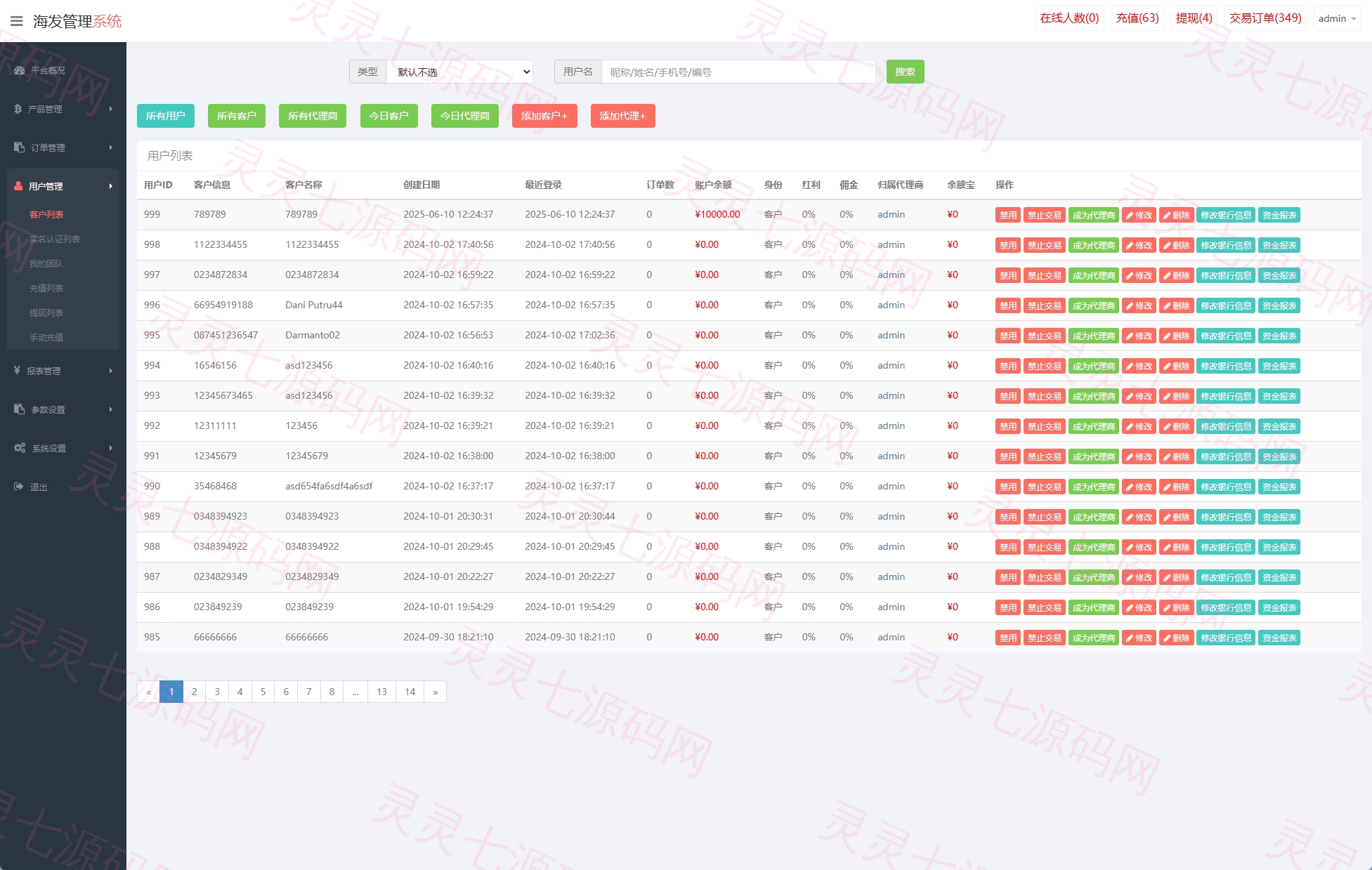Expand the 订单管理 submenu arrow
1372x870 pixels.
pos(111,147)
